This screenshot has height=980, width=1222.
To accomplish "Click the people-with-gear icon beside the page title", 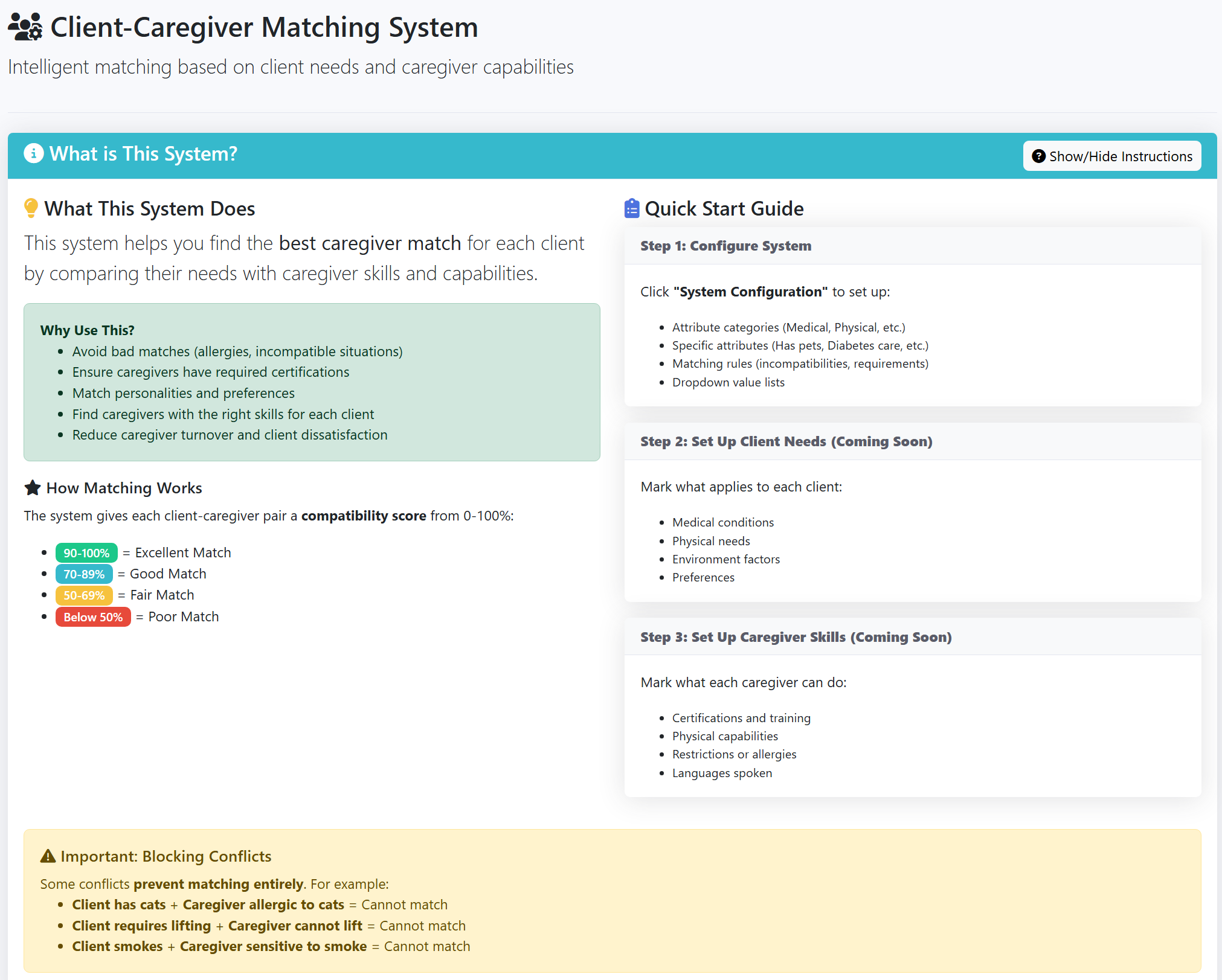I will pos(25,27).
